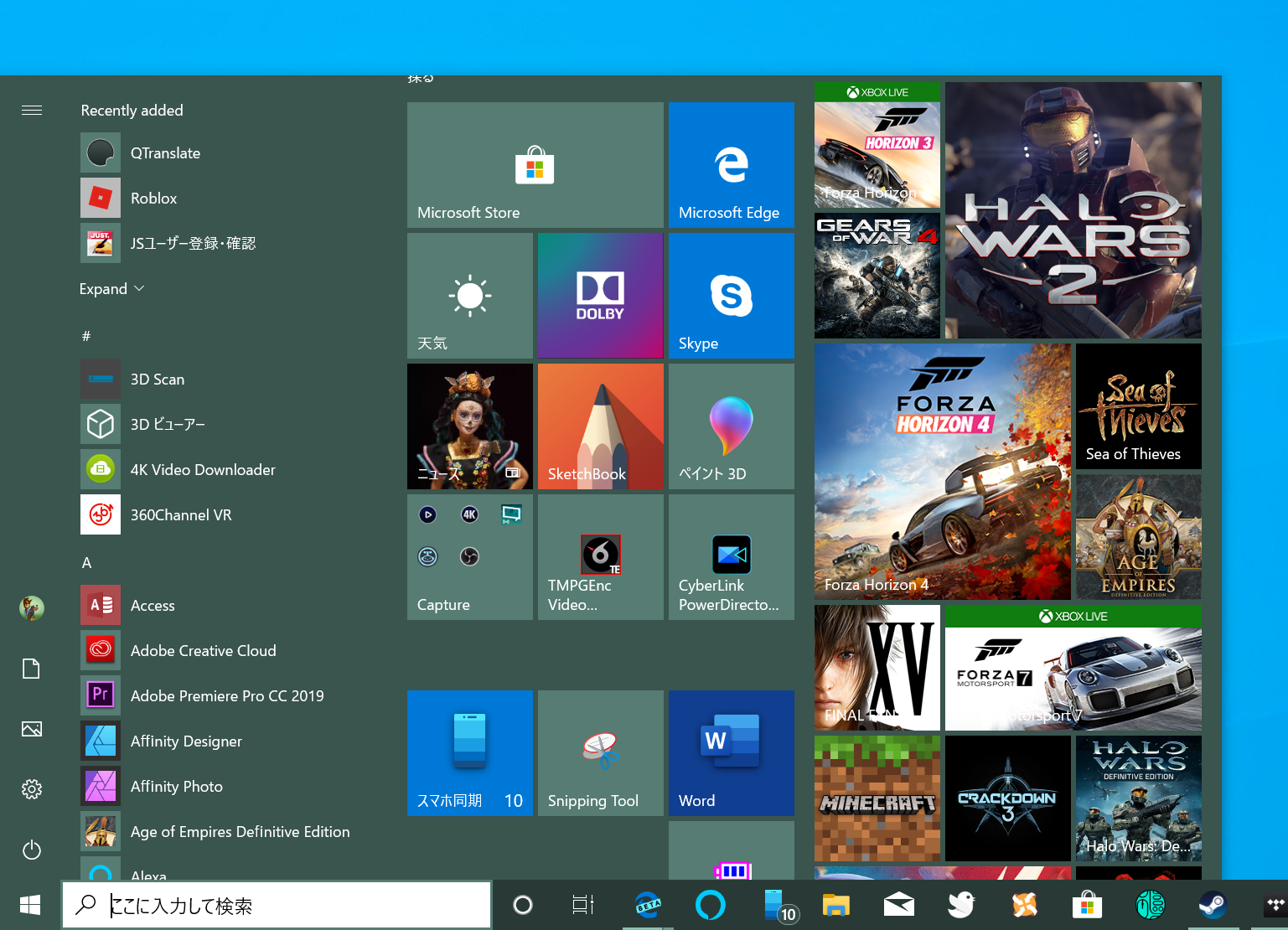Image resolution: width=1288 pixels, height=930 pixels.
Task: Launch the Sea of Thieves tile
Action: click(x=1139, y=406)
